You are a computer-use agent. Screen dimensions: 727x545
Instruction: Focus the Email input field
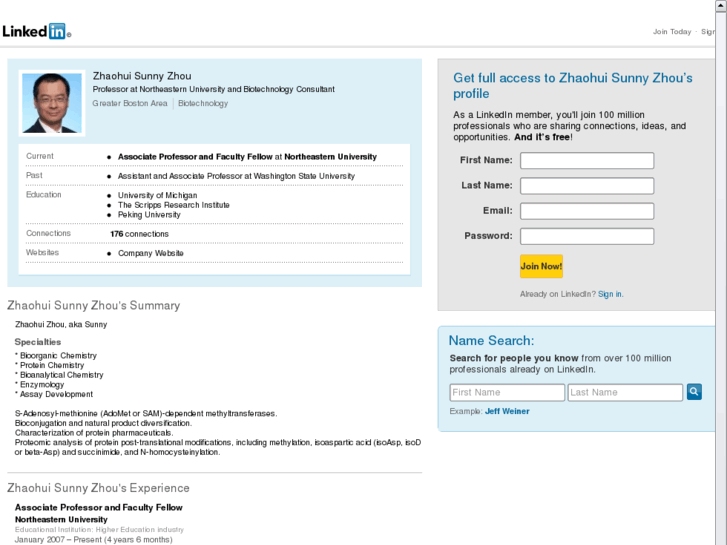[x=587, y=211]
